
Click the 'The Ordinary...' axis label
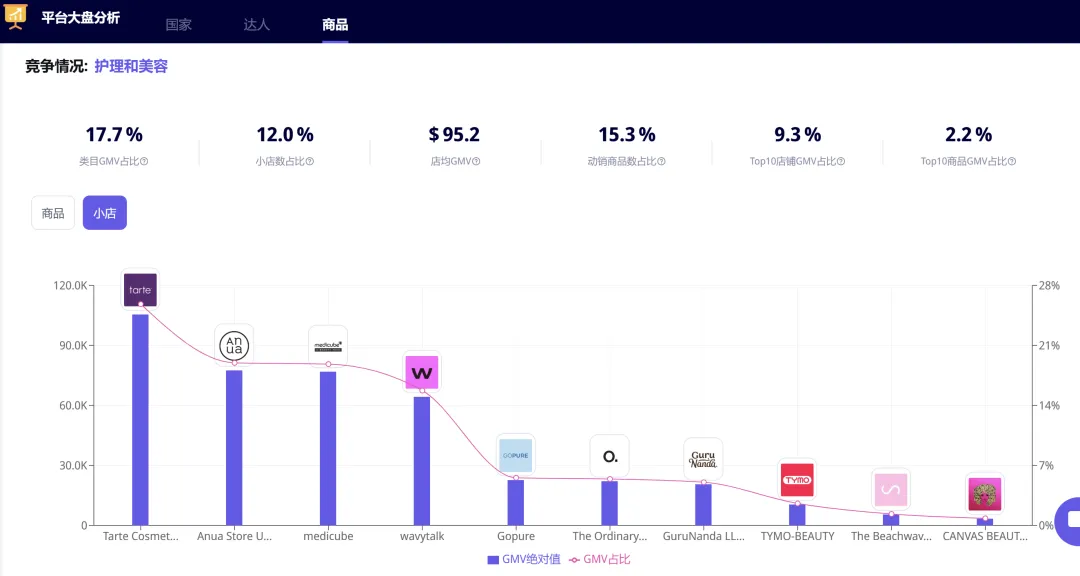tap(610, 536)
